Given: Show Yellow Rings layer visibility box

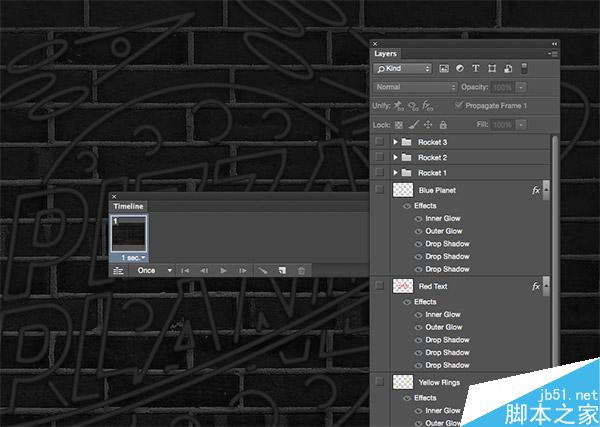Looking at the screenshot, I should point(380,381).
